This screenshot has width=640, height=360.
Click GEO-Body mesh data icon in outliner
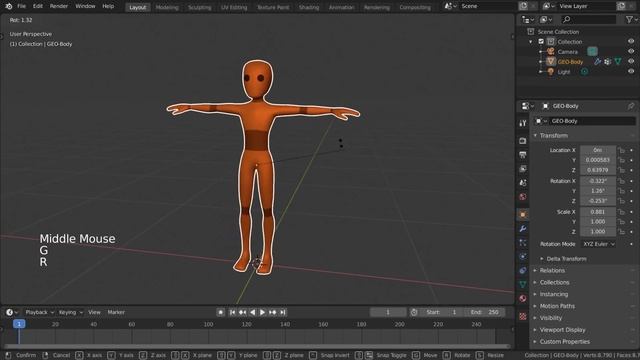click(x=618, y=62)
